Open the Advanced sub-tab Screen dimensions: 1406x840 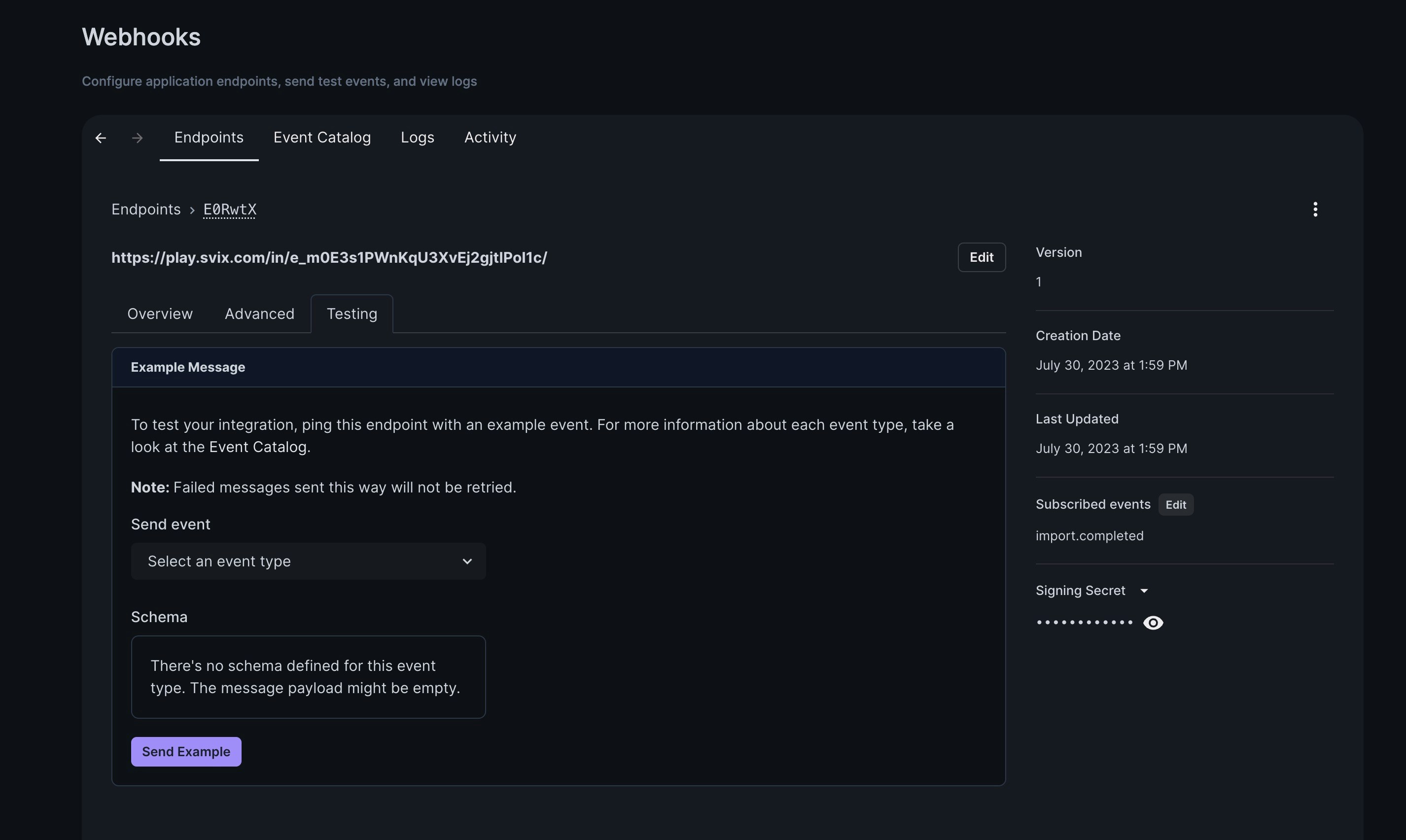click(259, 314)
